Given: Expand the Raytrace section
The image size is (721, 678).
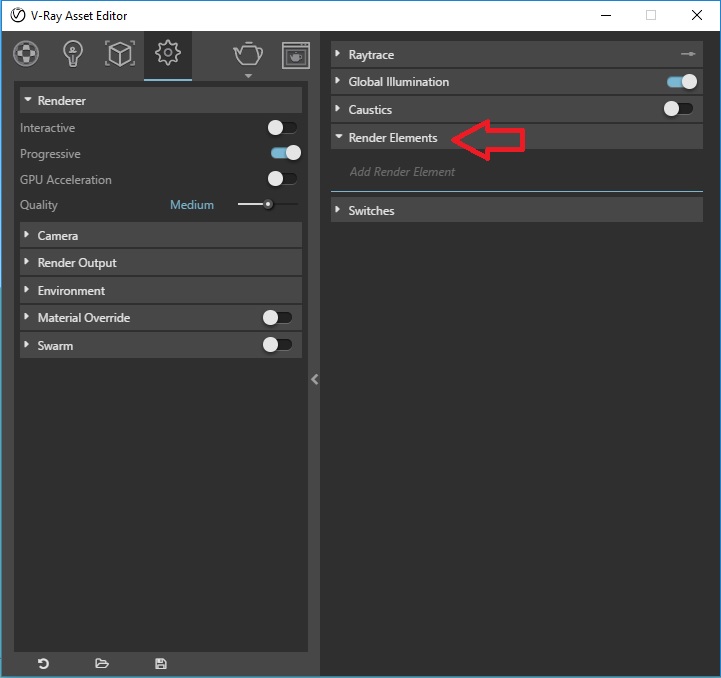Looking at the screenshot, I should tap(517, 54).
